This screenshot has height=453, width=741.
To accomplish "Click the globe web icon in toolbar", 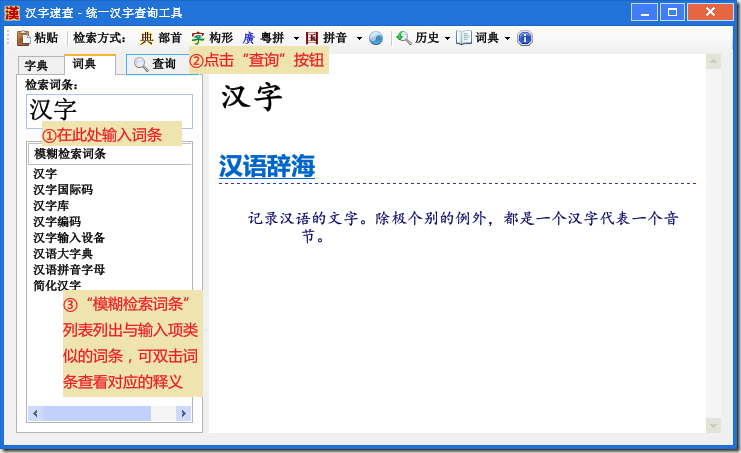I will pos(376,38).
